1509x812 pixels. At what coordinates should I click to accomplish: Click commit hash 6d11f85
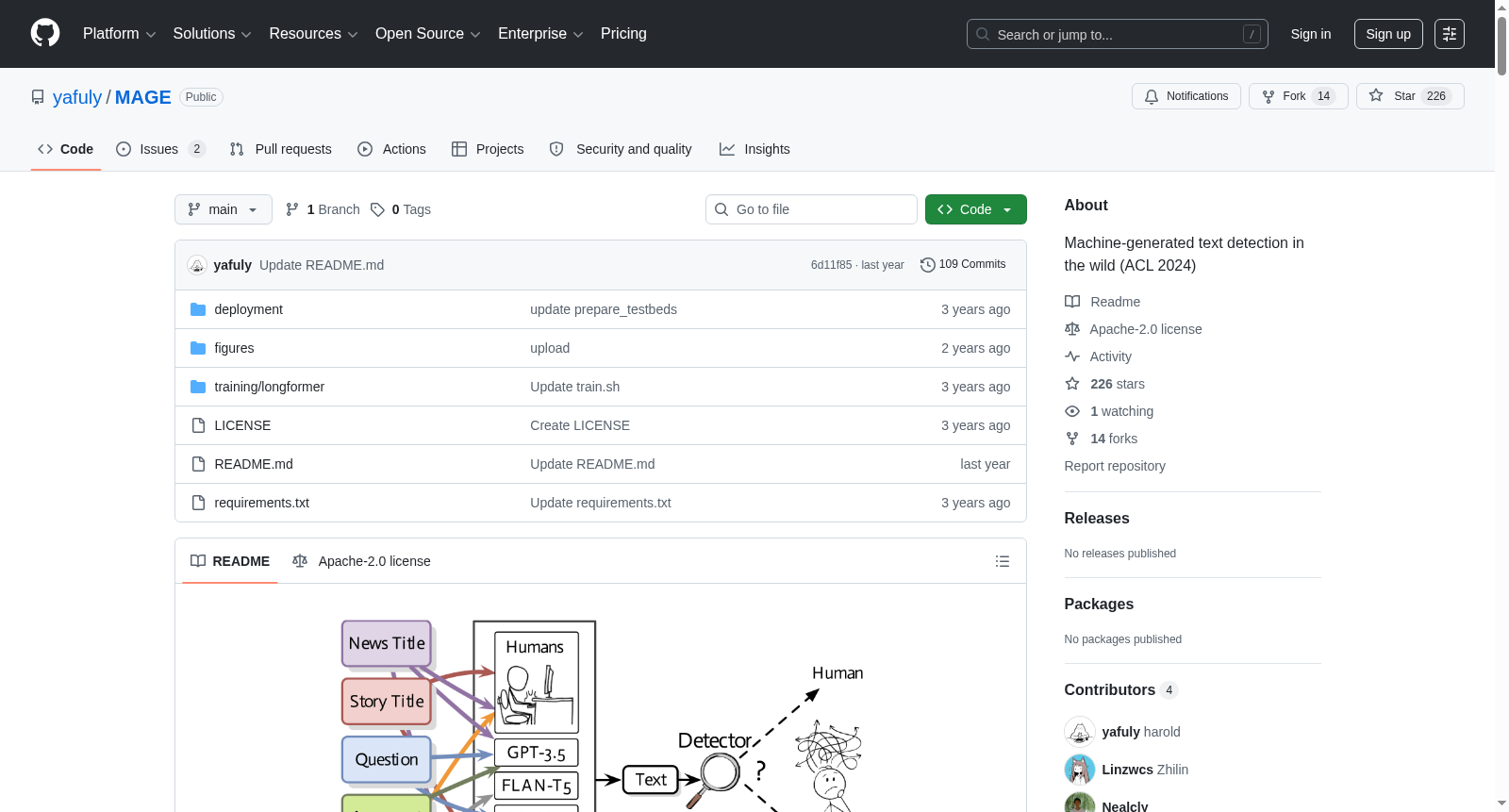click(x=831, y=265)
